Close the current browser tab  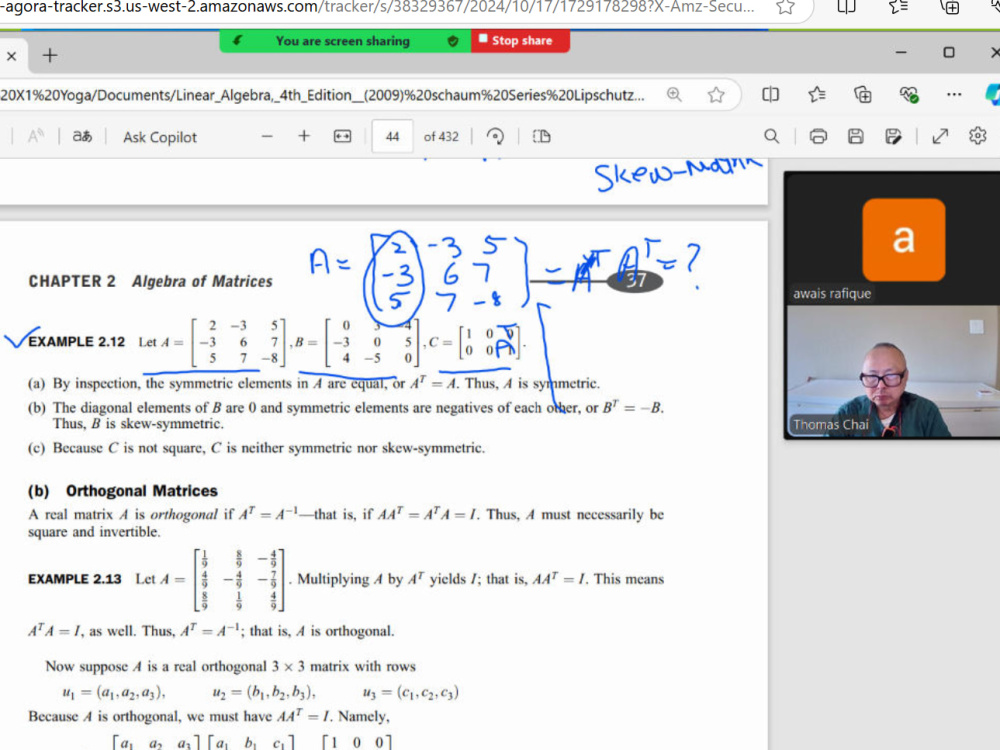(11, 56)
